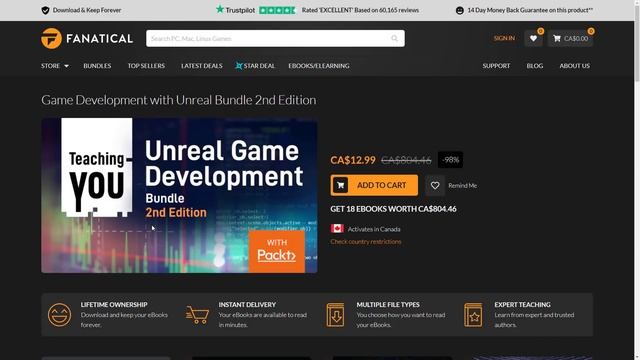Click Activates in Canada text
640x360 pixels.
coord(374,229)
